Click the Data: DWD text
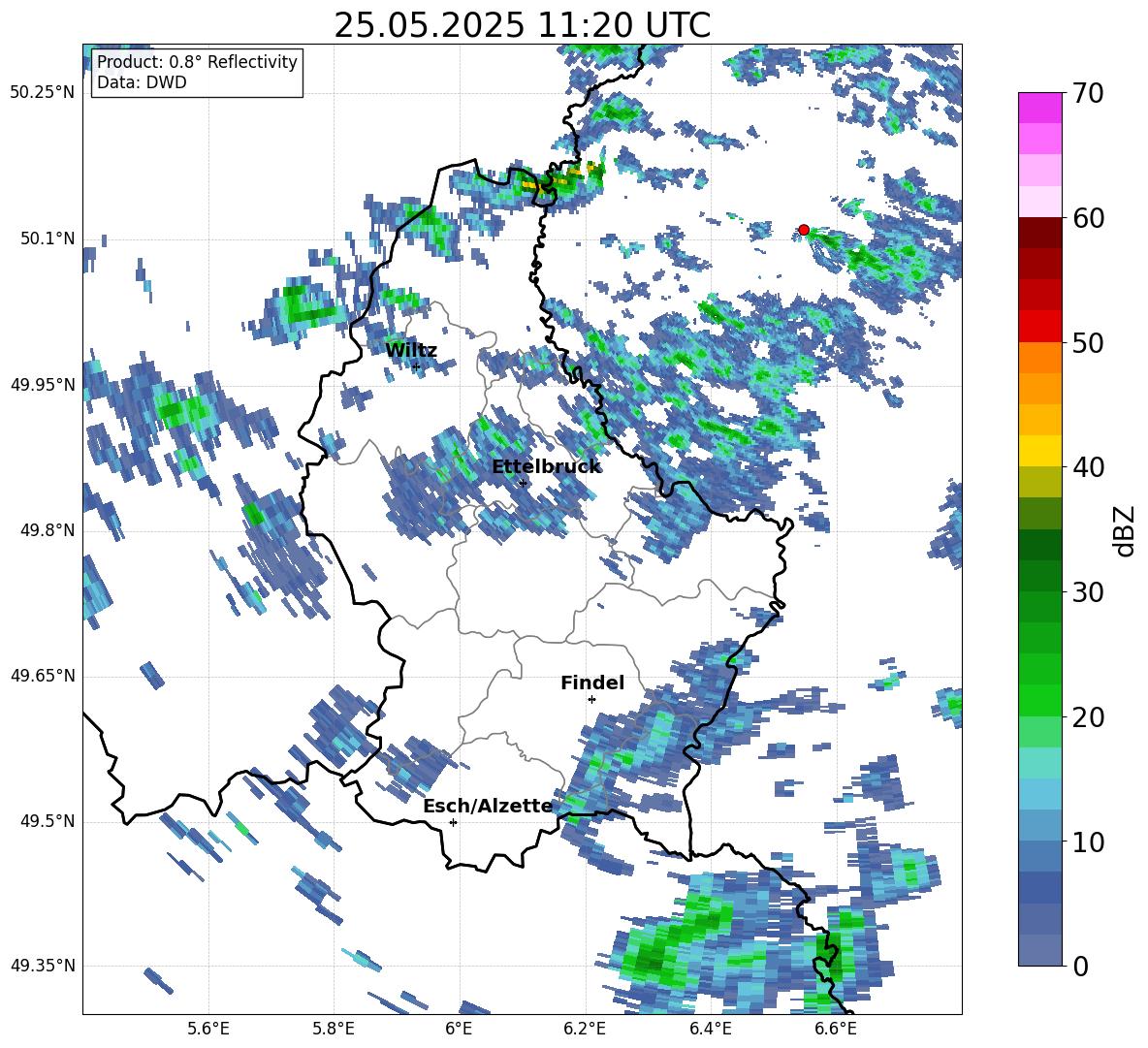 click(x=142, y=82)
